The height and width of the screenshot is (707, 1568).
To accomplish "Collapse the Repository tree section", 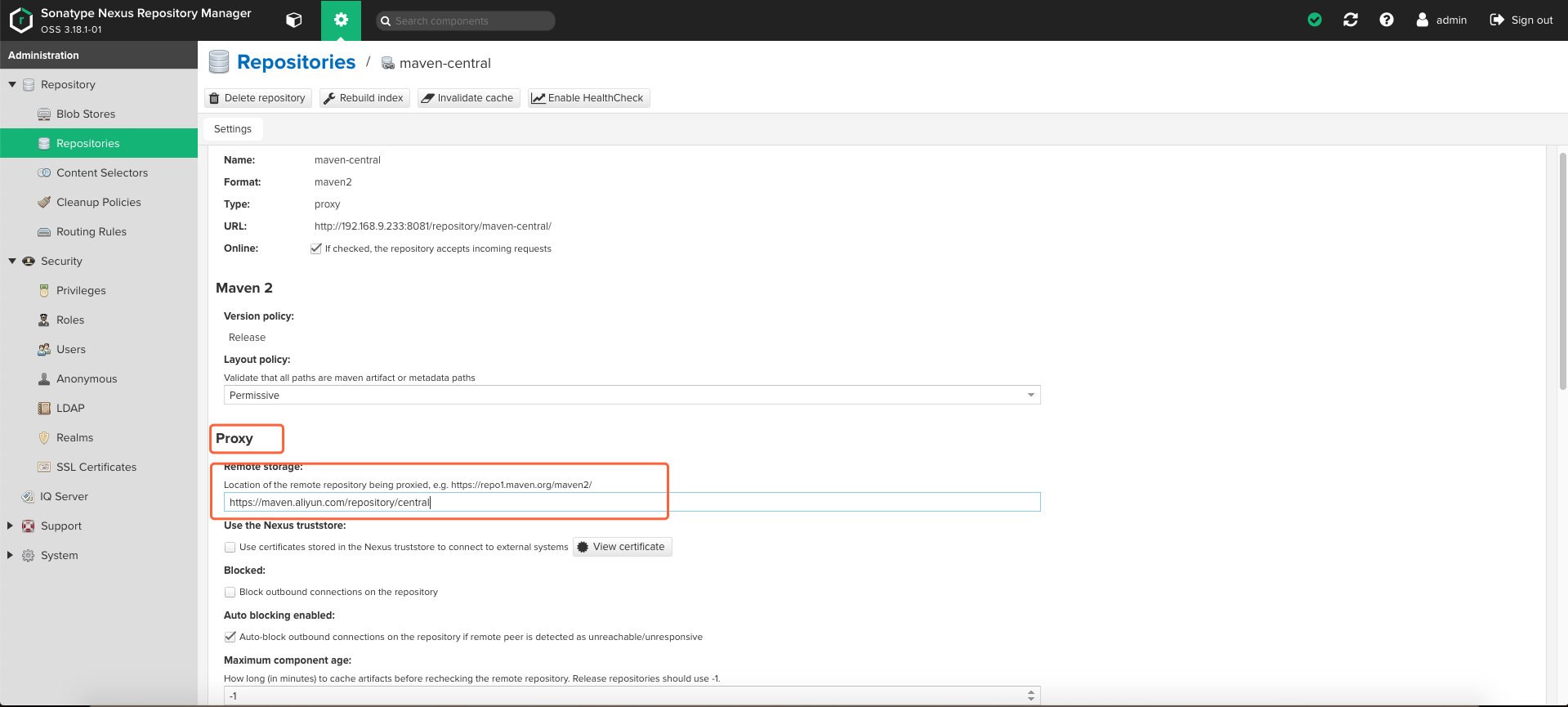I will point(12,85).
